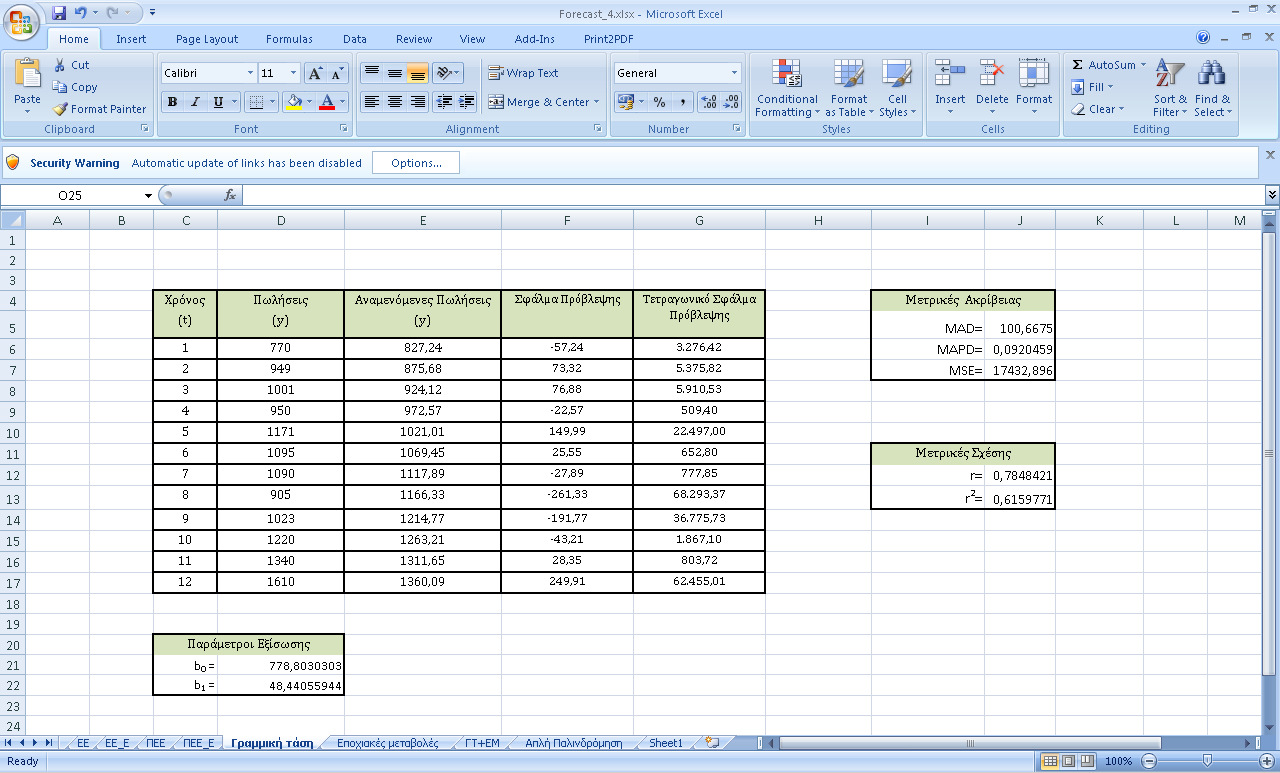Screen dimensions: 1280x773
Task: Expand the Merge & Center dropdown arrow
Action: [x=596, y=102]
